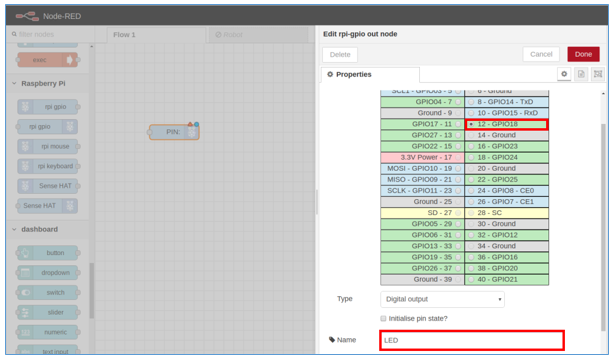
Task: Select GPIO17 - 11 pin radio button
Action: [458, 124]
